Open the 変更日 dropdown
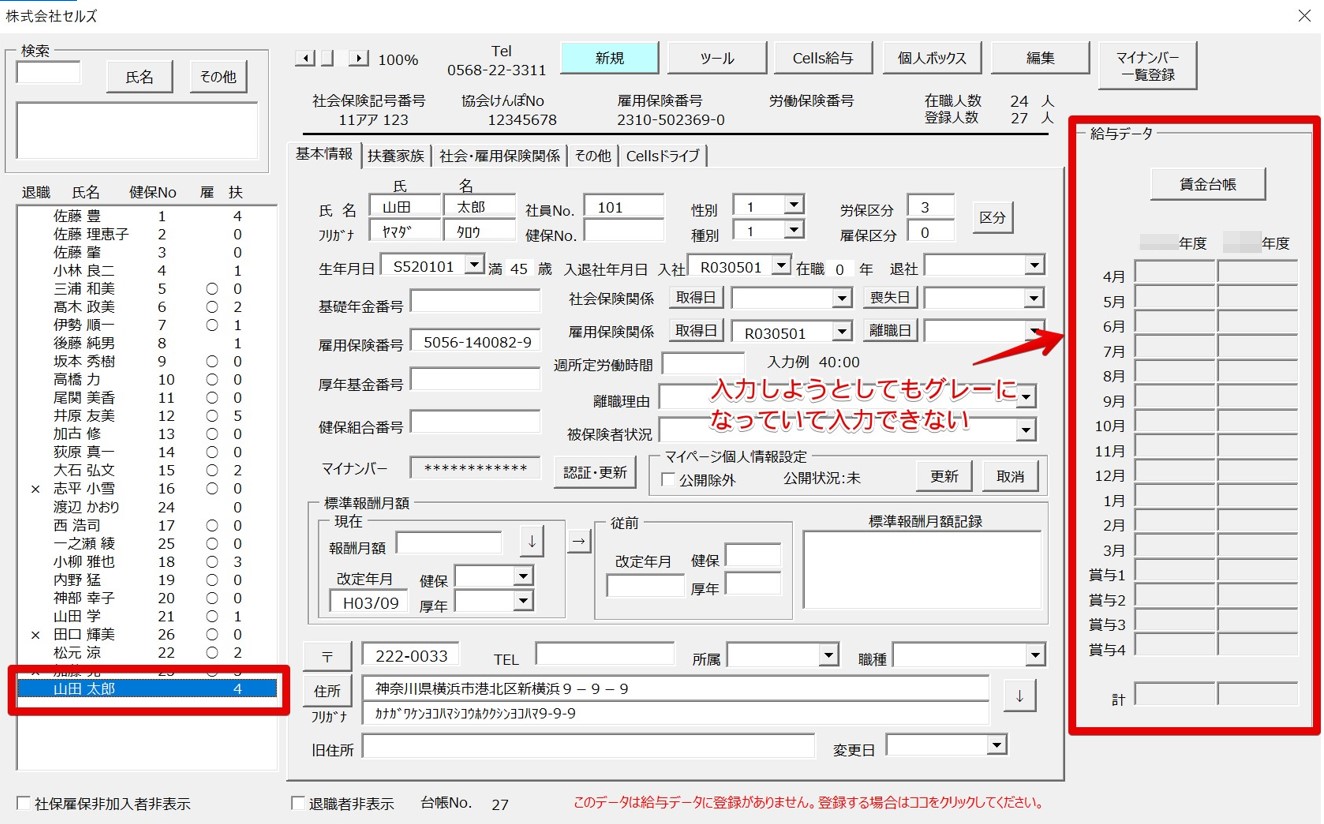 (996, 745)
